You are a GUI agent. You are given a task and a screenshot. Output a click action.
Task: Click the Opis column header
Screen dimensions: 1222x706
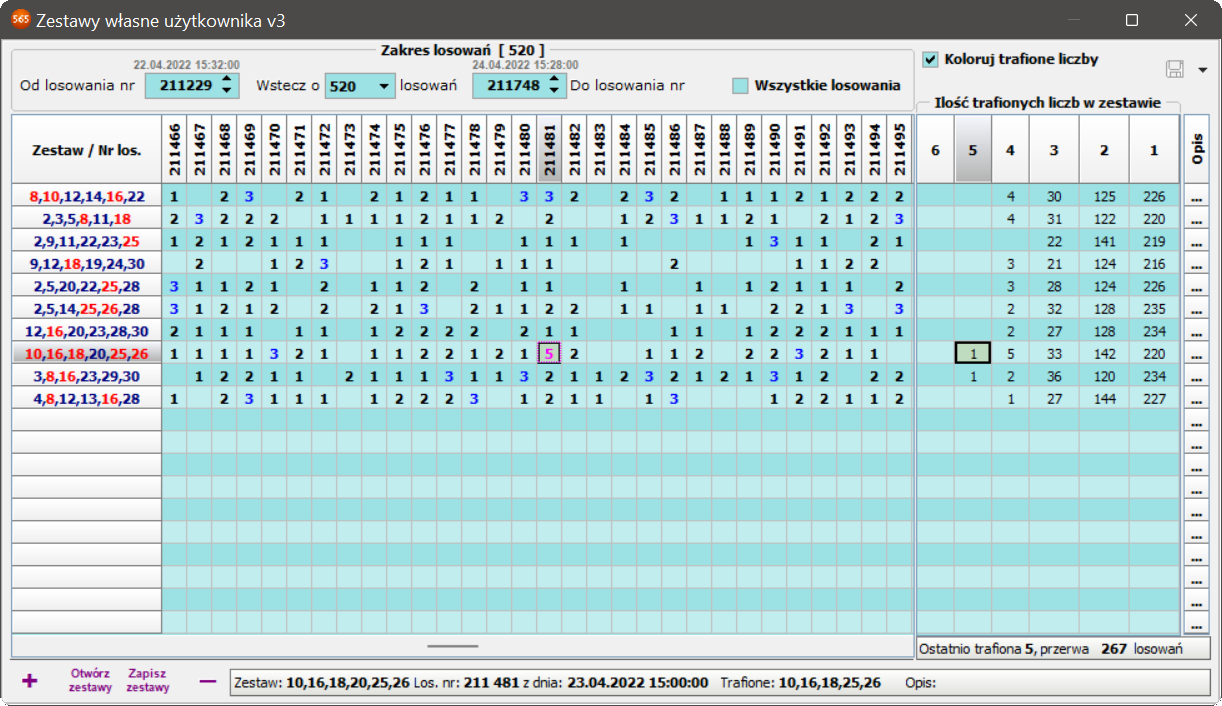[1196, 149]
